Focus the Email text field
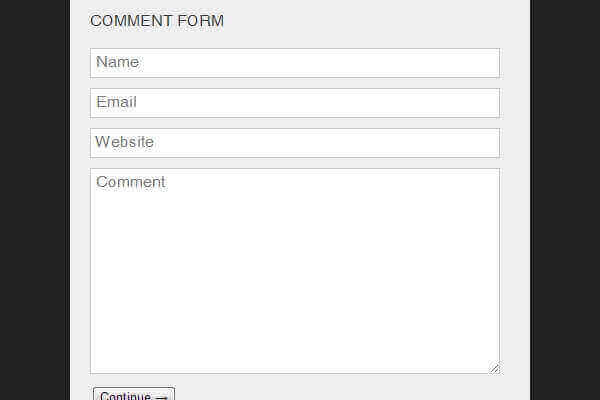Screen dimensions: 600x400 [x=294, y=103]
